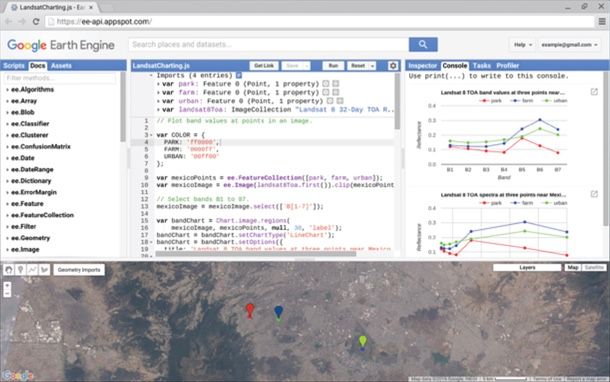Viewport: 610px width, 382px height.
Task: Collapse the Imports section in editor
Action: click(151, 75)
